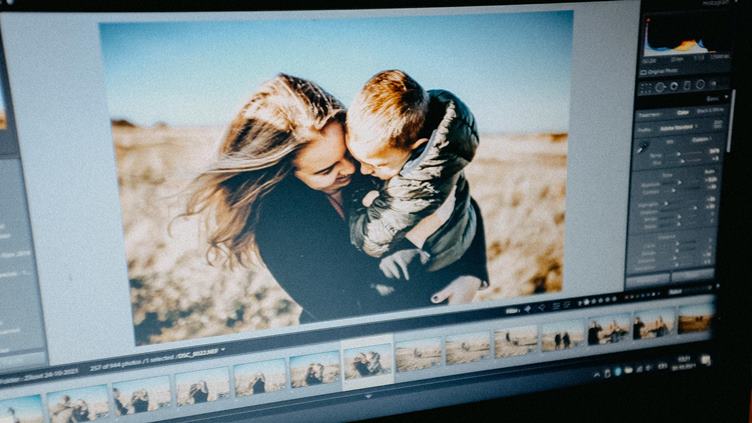Click the right panel scrollbar

[x=731, y=120]
